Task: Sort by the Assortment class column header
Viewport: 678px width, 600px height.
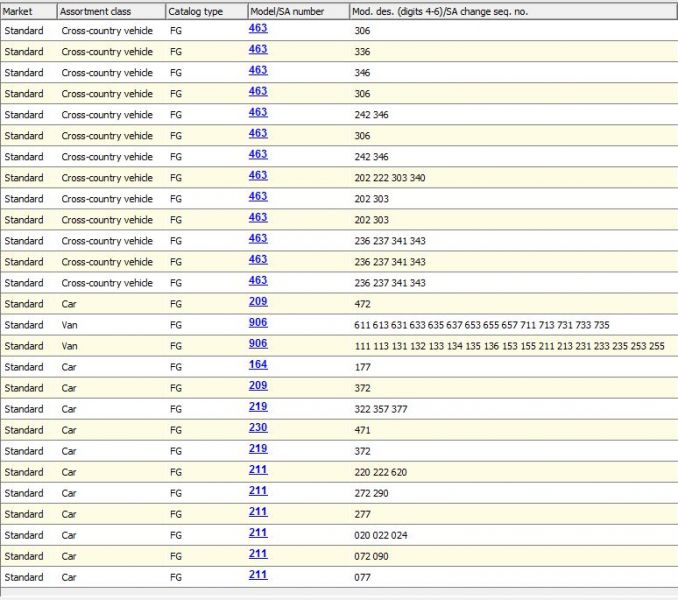Action: point(111,12)
